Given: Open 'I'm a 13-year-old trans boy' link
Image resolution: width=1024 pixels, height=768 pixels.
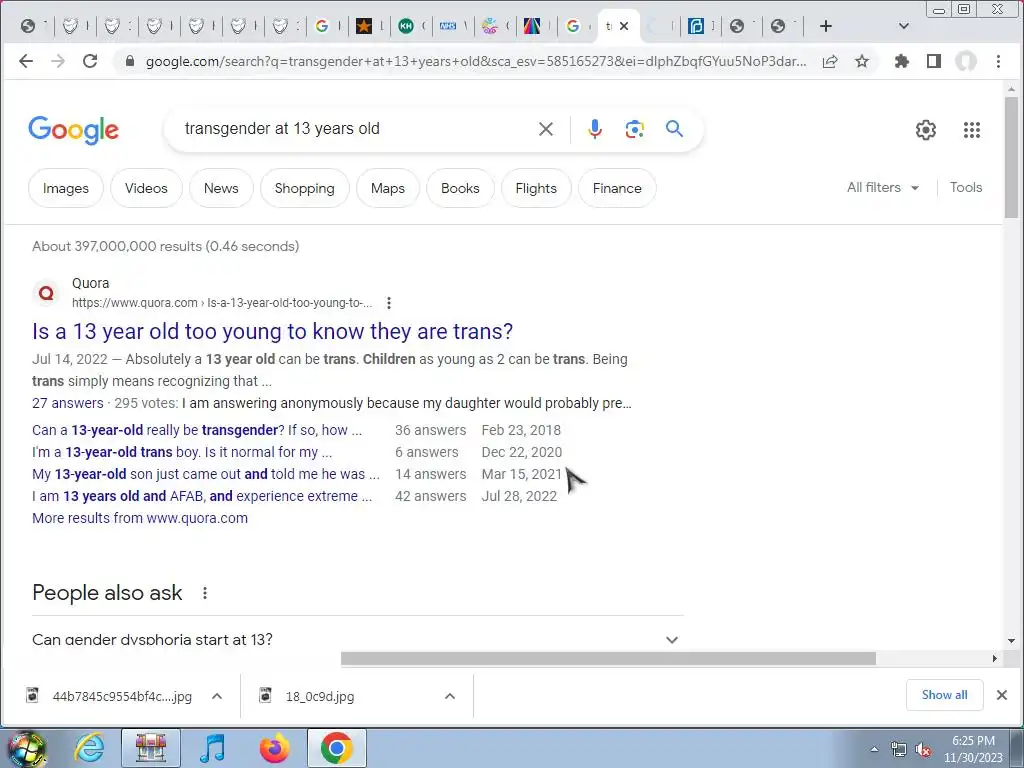Looking at the screenshot, I should (182, 452).
